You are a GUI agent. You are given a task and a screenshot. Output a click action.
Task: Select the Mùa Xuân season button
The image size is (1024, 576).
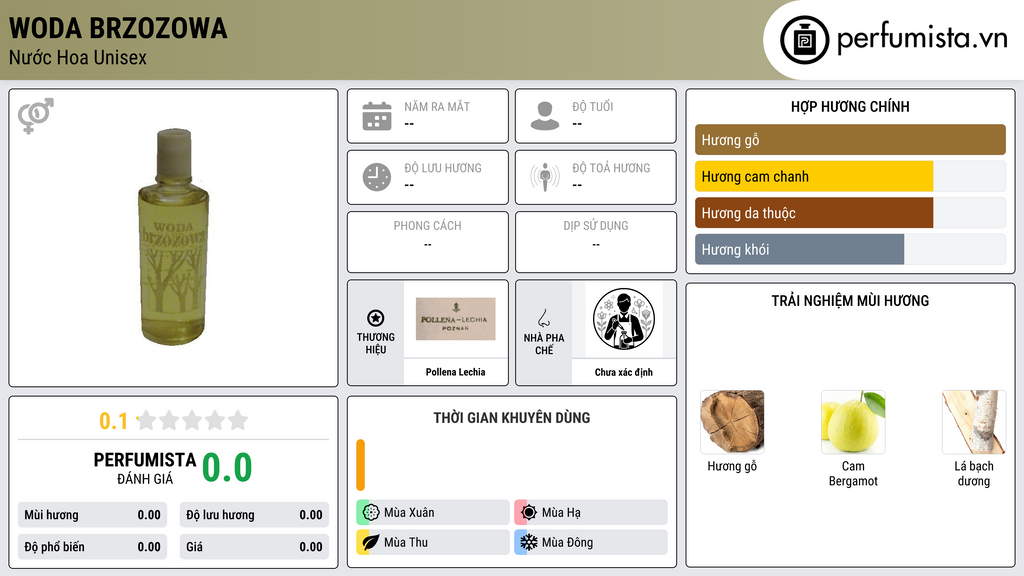[433, 513]
